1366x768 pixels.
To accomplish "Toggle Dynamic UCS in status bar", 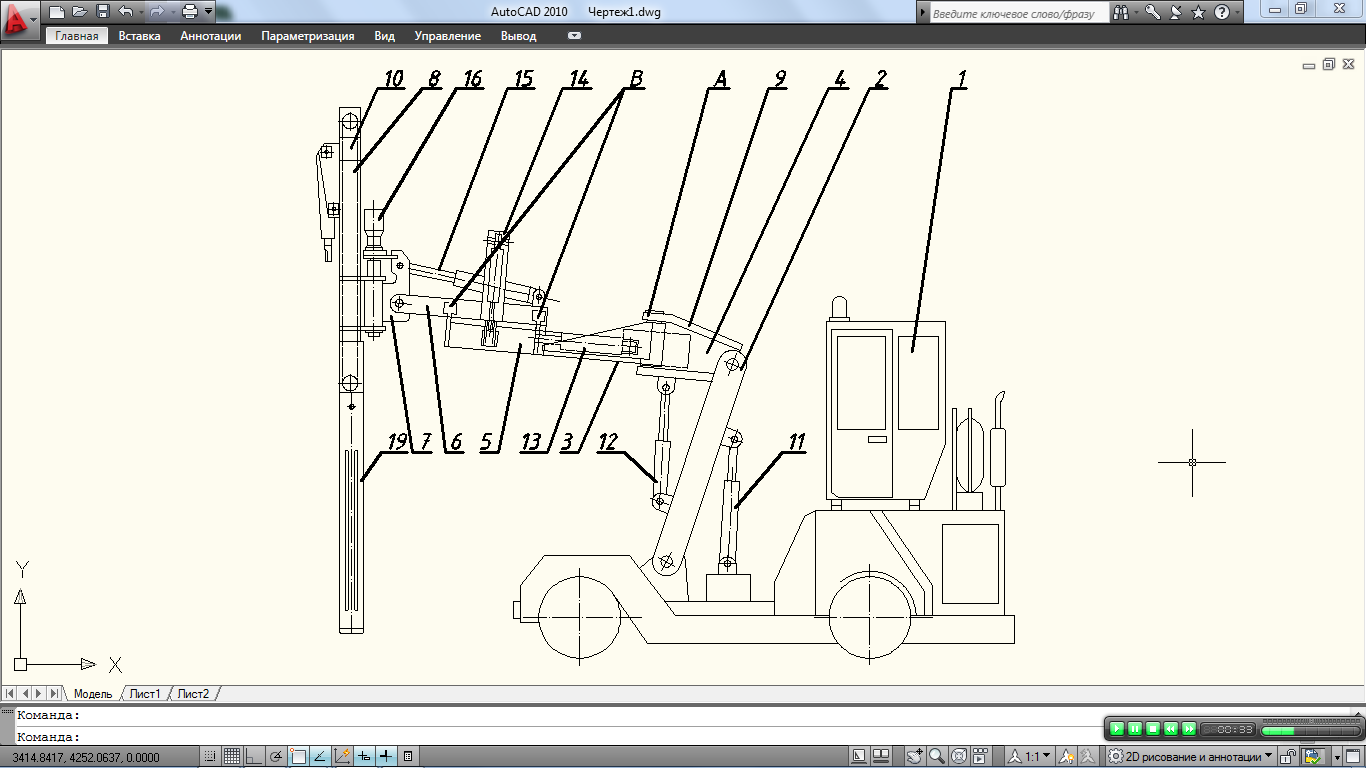I will click(x=342, y=757).
